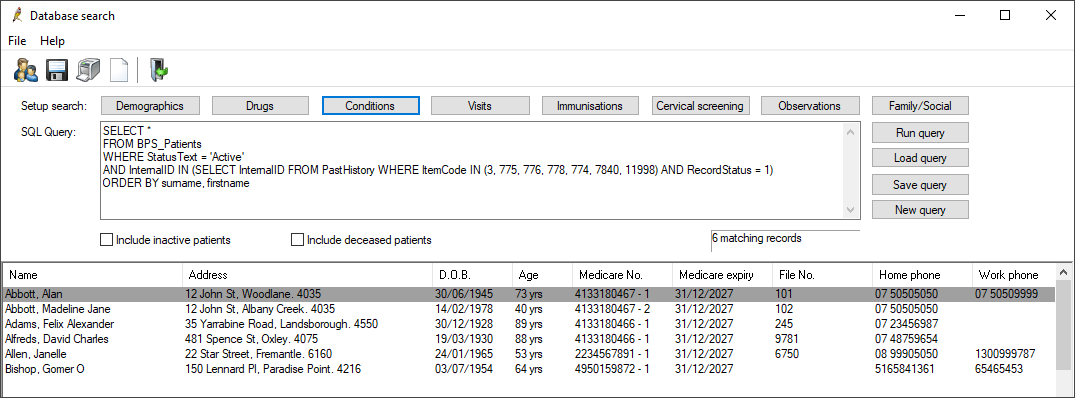Run the SQL query

point(920,132)
